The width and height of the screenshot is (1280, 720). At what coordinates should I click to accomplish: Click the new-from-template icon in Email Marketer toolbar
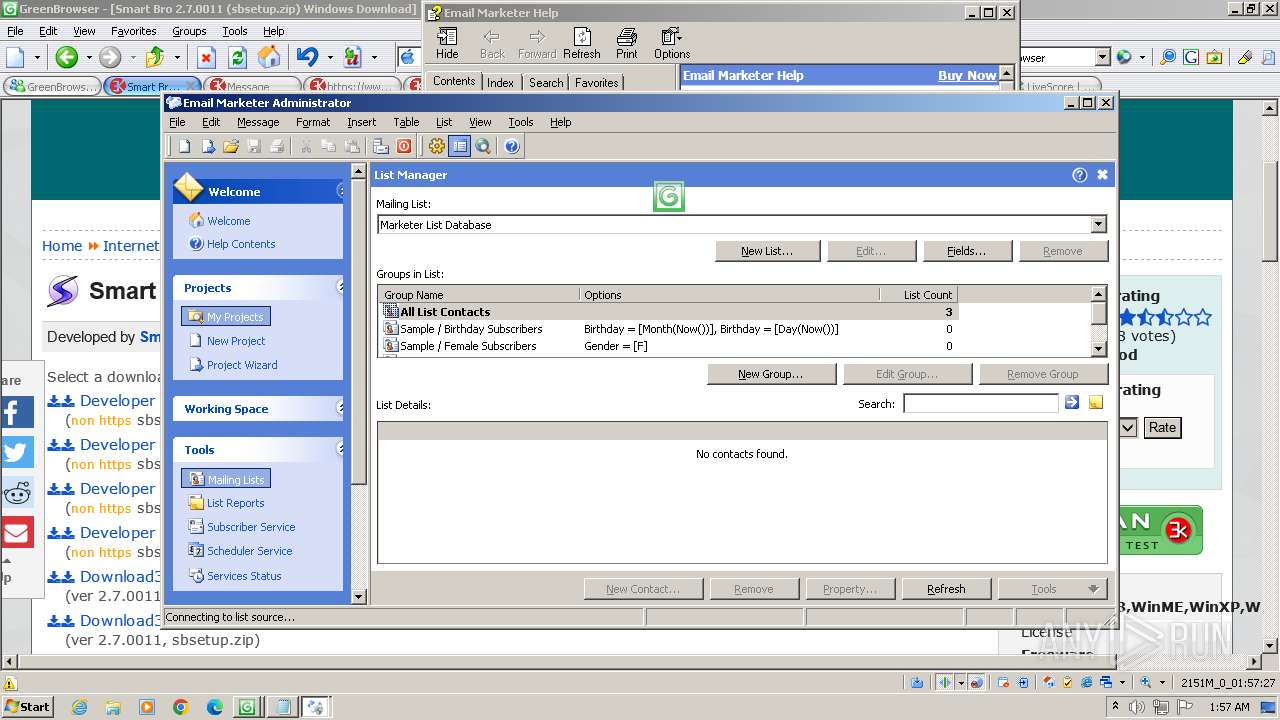tap(208, 146)
